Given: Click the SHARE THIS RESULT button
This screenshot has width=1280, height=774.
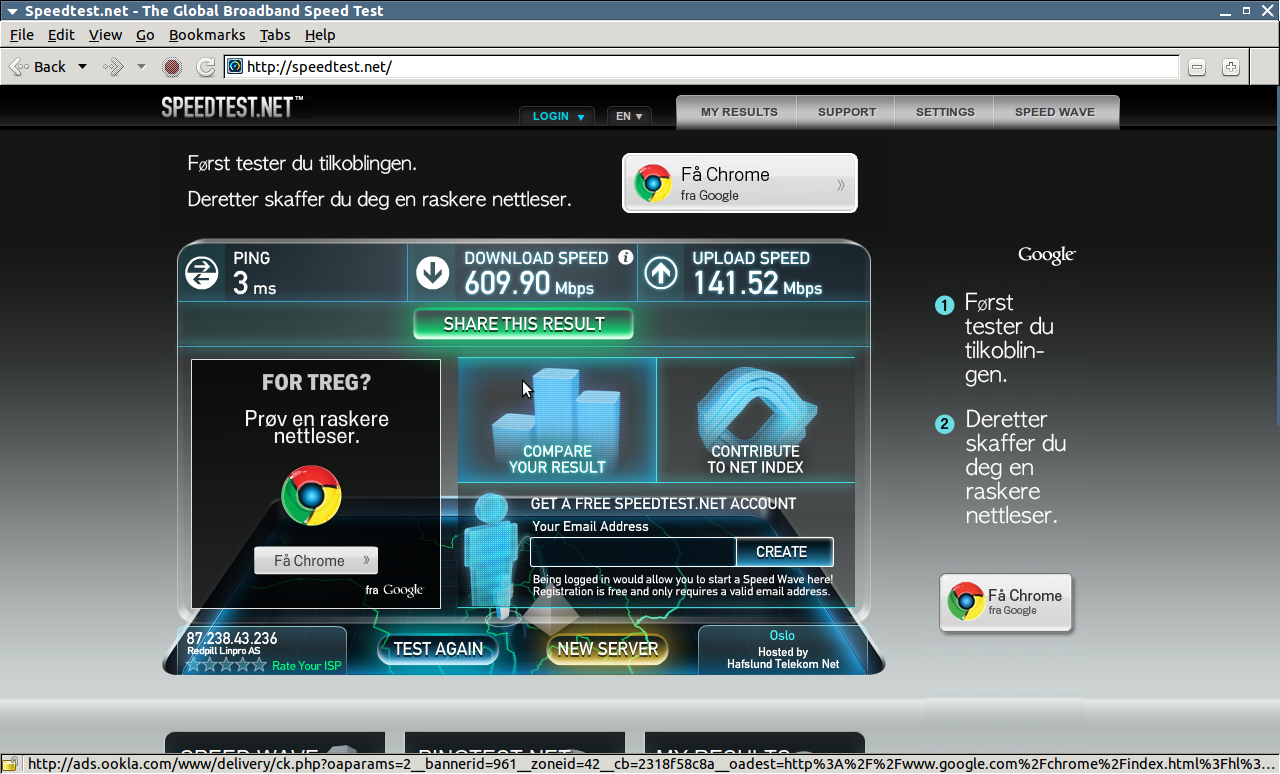Looking at the screenshot, I should click(524, 324).
